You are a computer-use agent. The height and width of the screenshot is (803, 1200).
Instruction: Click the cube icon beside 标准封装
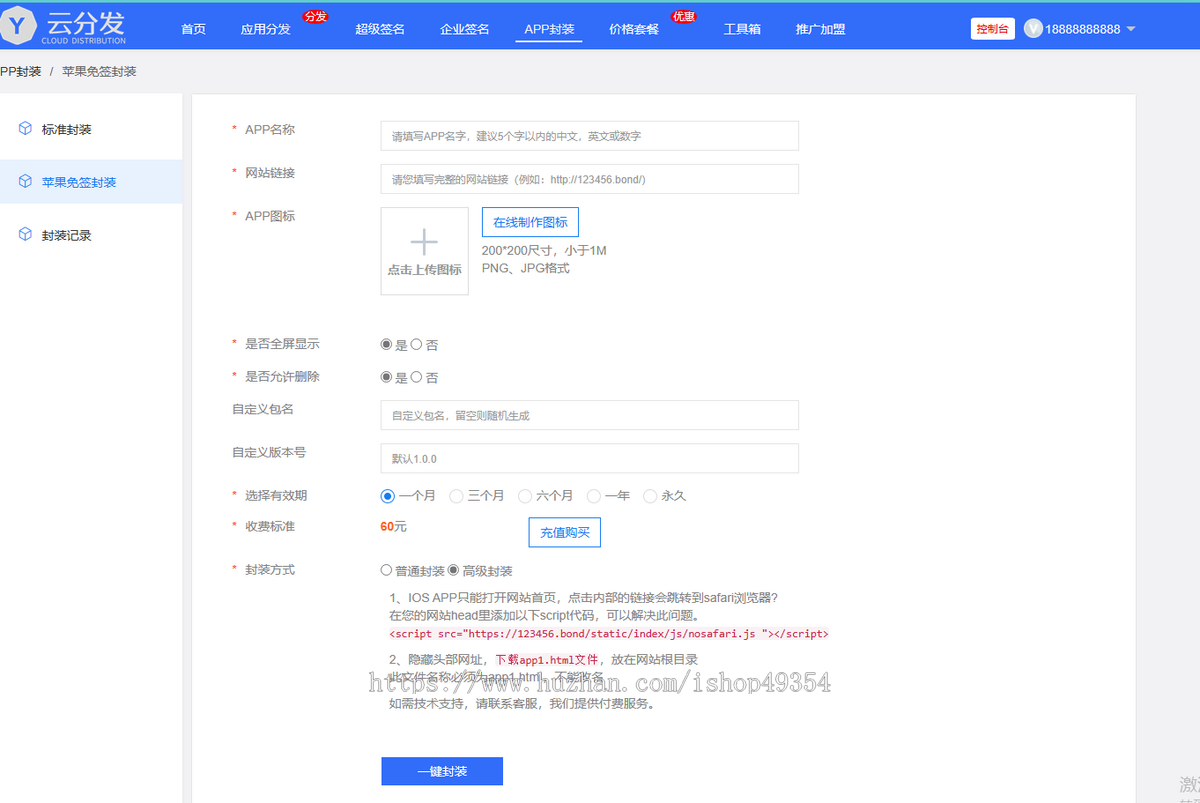[x=25, y=129]
